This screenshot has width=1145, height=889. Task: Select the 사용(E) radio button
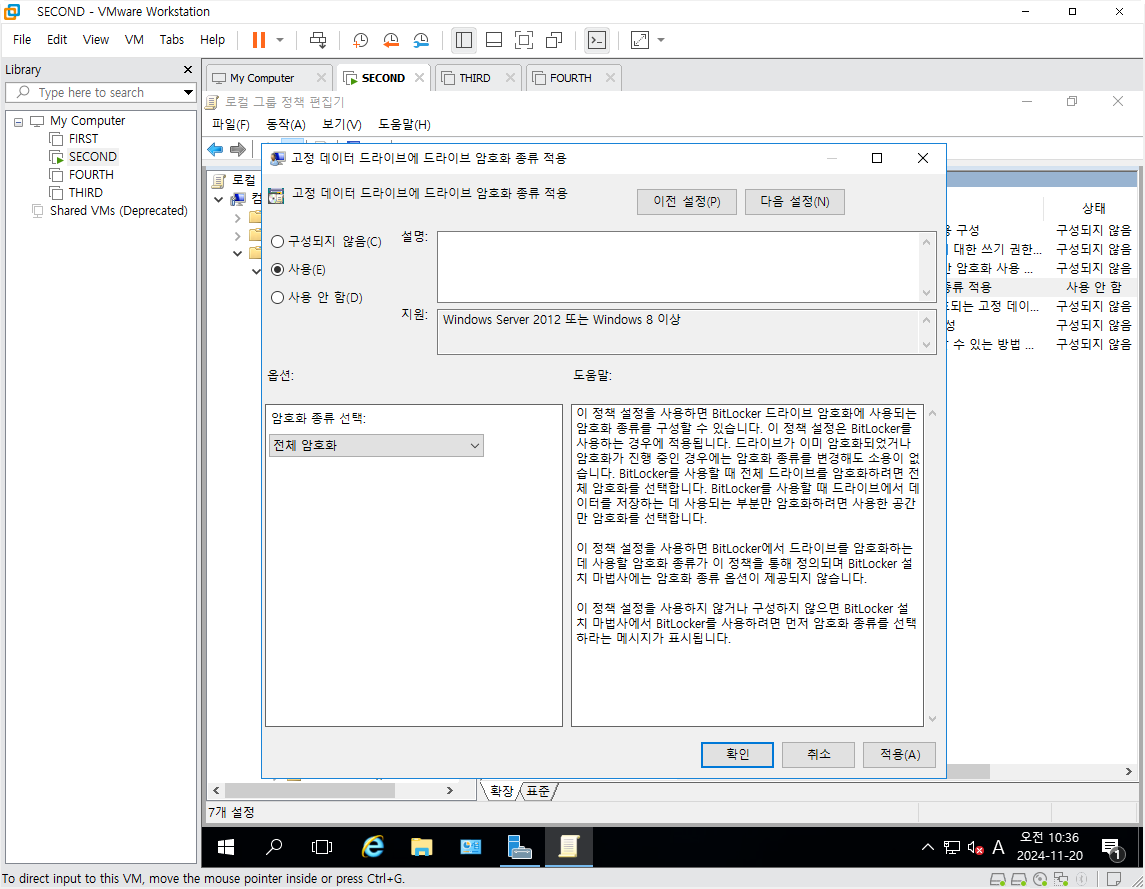[x=277, y=270]
